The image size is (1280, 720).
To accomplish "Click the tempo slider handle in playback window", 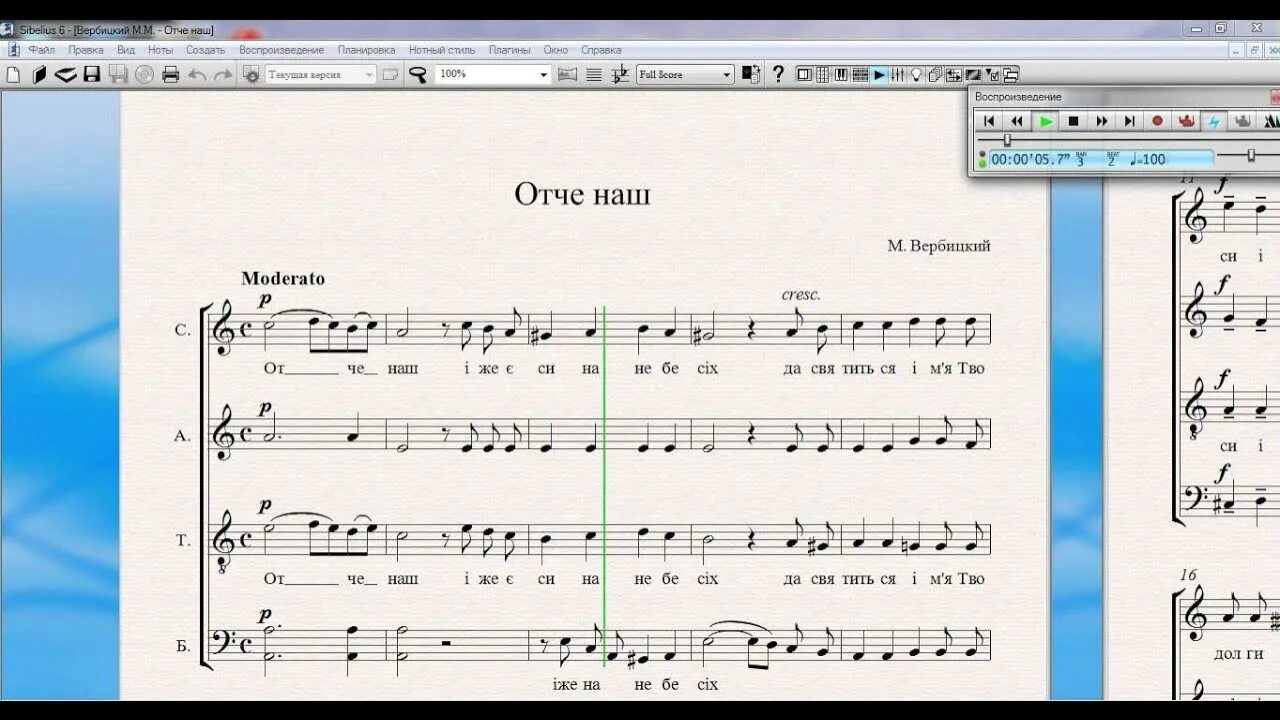I will pos(1251,155).
